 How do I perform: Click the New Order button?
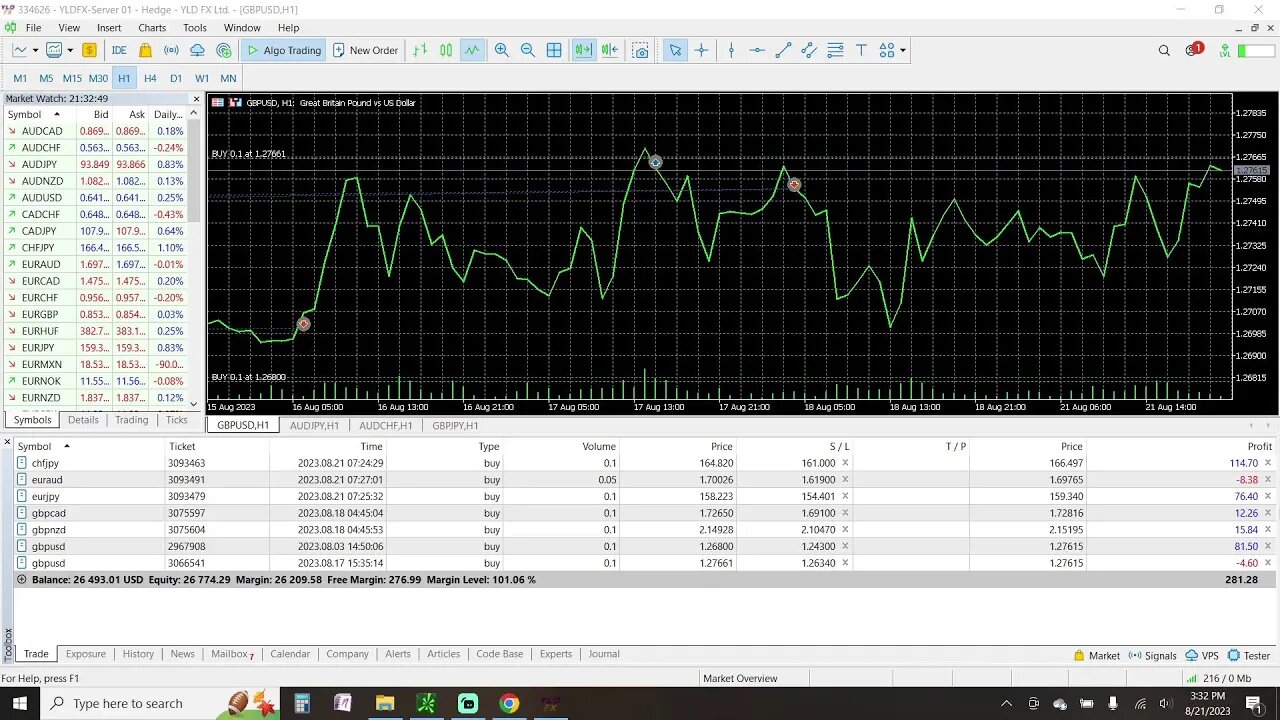point(365,50)
